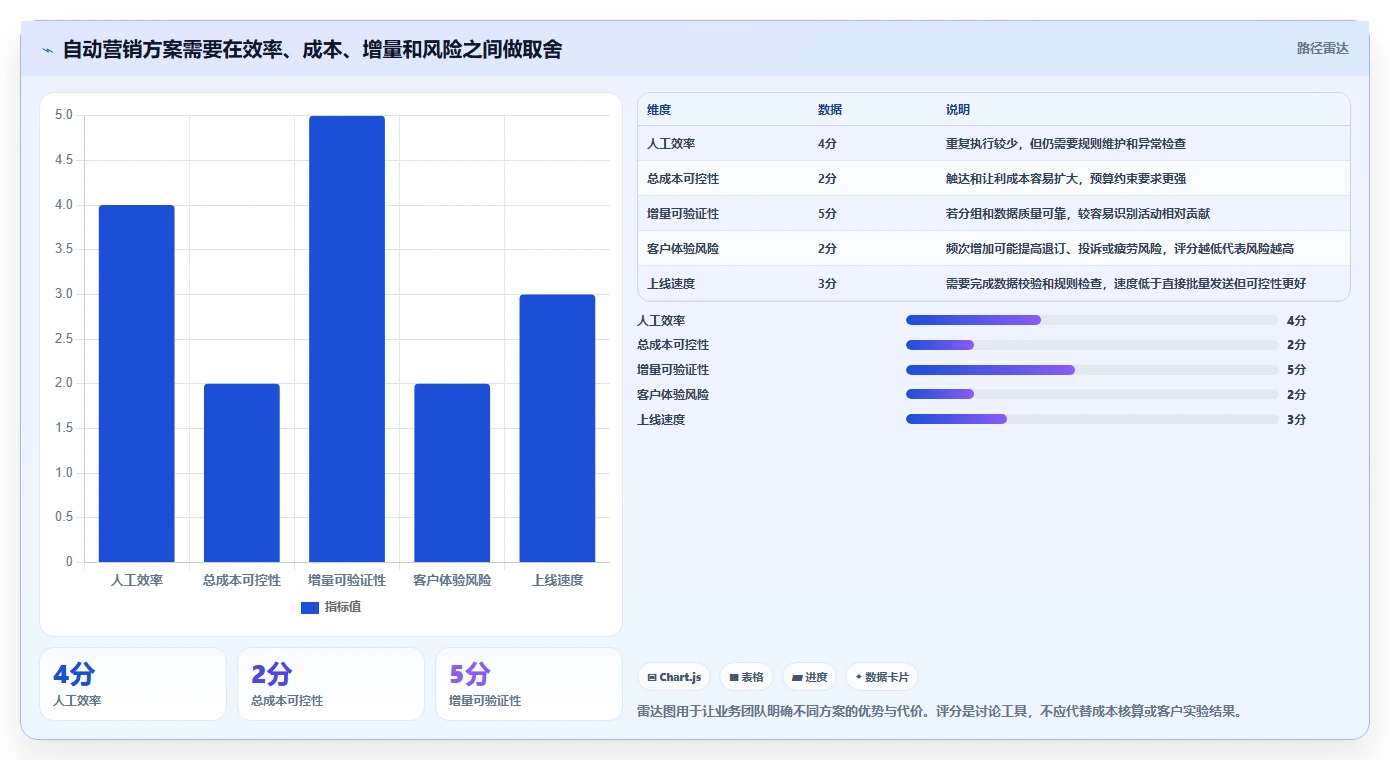
Task: Click the 客户体验风险 bar in the chart
Action: tap(452, 473)
